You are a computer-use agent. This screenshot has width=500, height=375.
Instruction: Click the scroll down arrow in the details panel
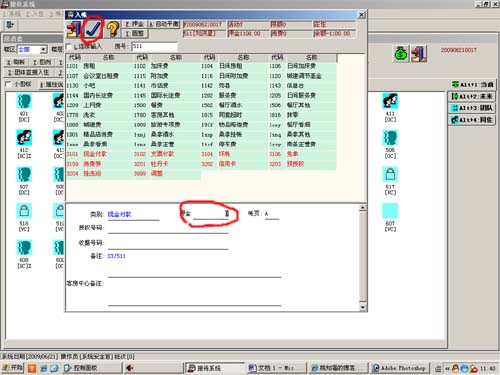(x=363, y=307)
